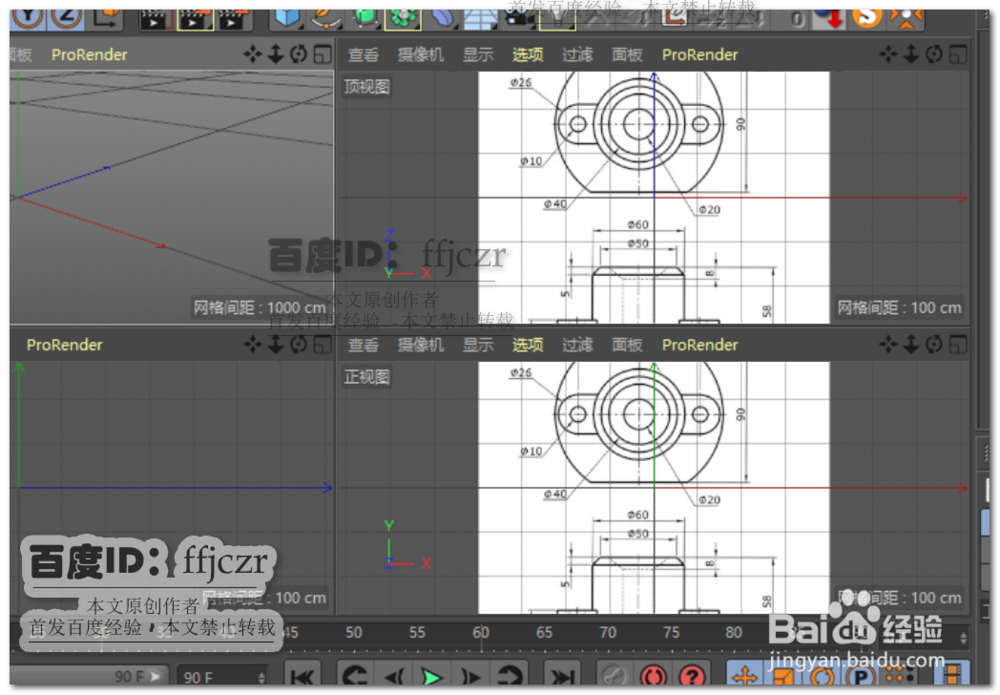Jump to next keyframe

click(x=510, y=676)
